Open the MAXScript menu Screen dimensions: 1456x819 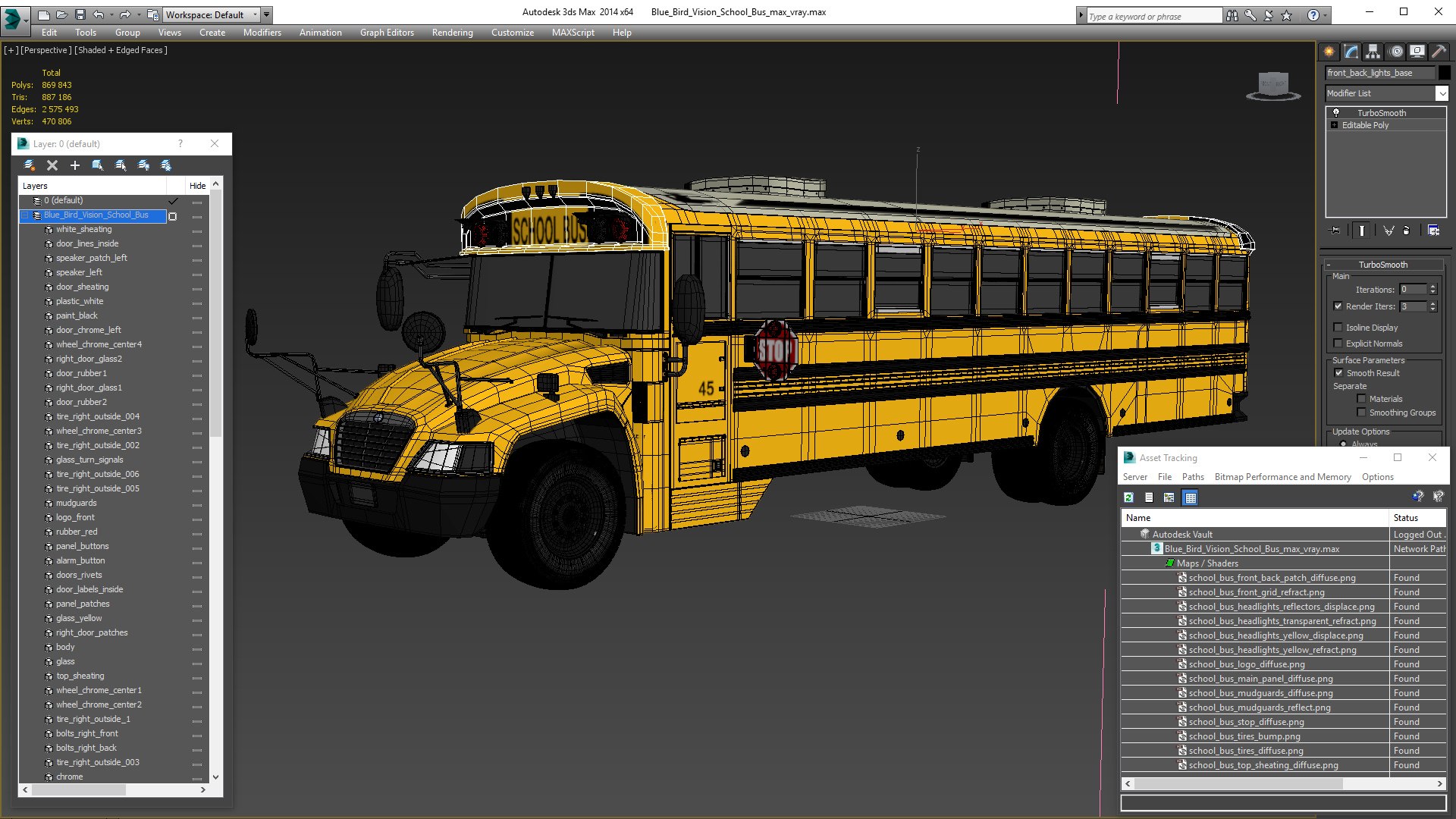click(x=573, y=33)
